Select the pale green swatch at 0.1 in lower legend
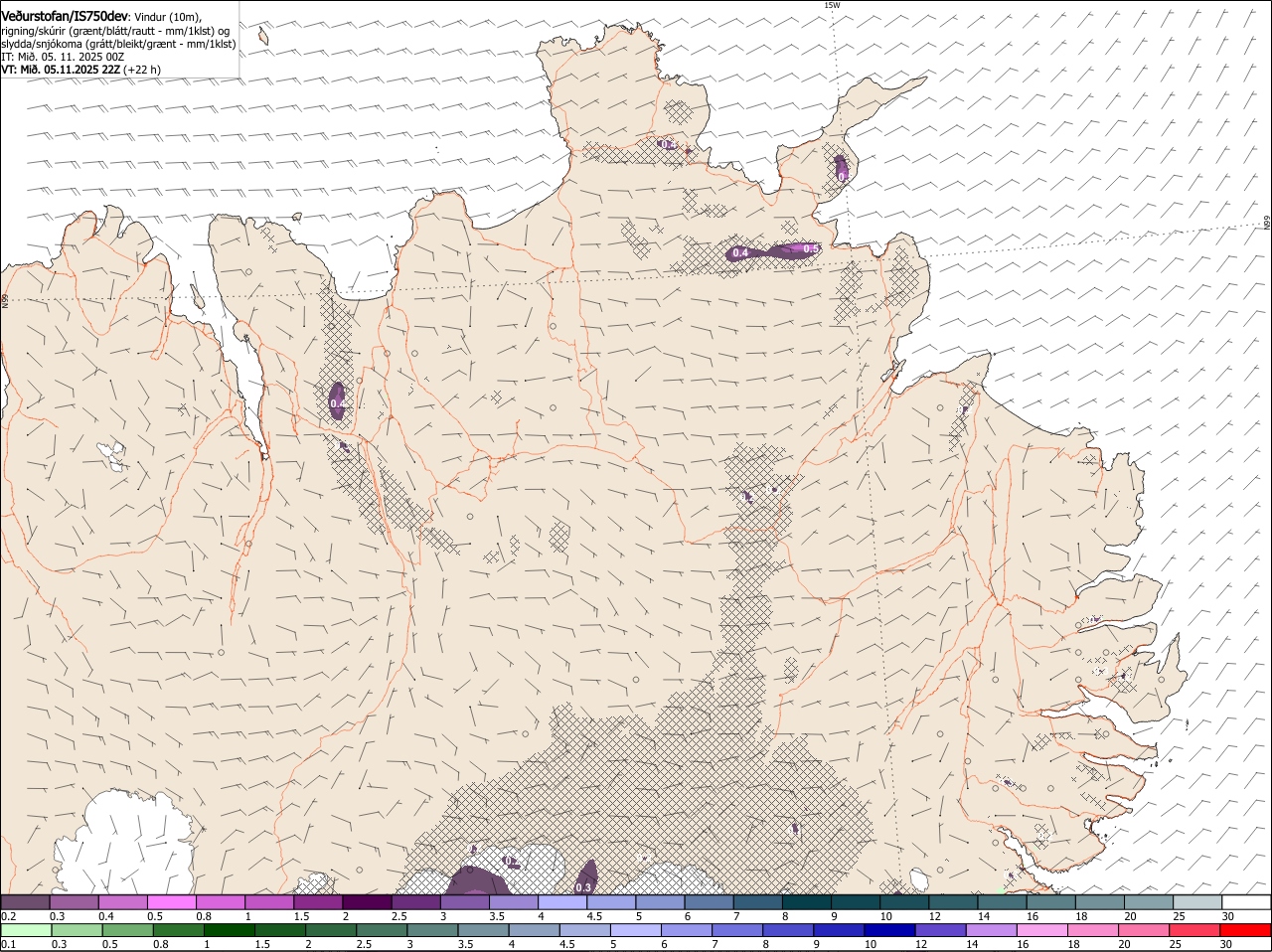Viewport: 1272px width, 952px height. [x=26, y=931]
